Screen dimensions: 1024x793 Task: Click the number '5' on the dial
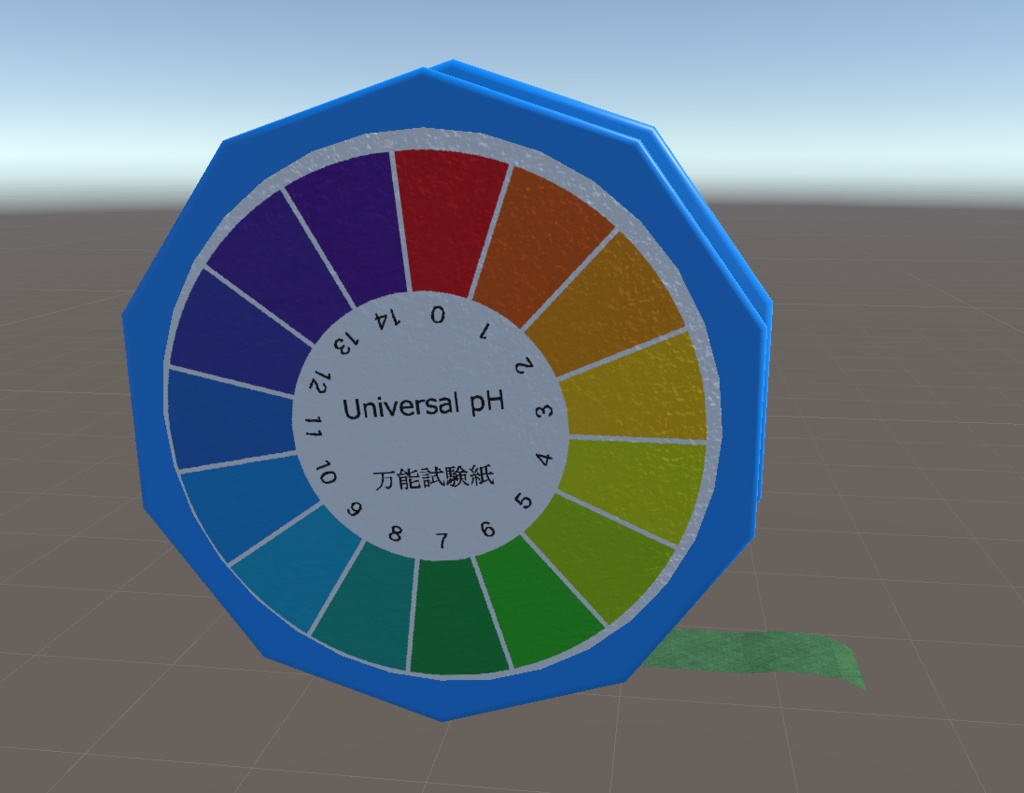pos(524,501)
